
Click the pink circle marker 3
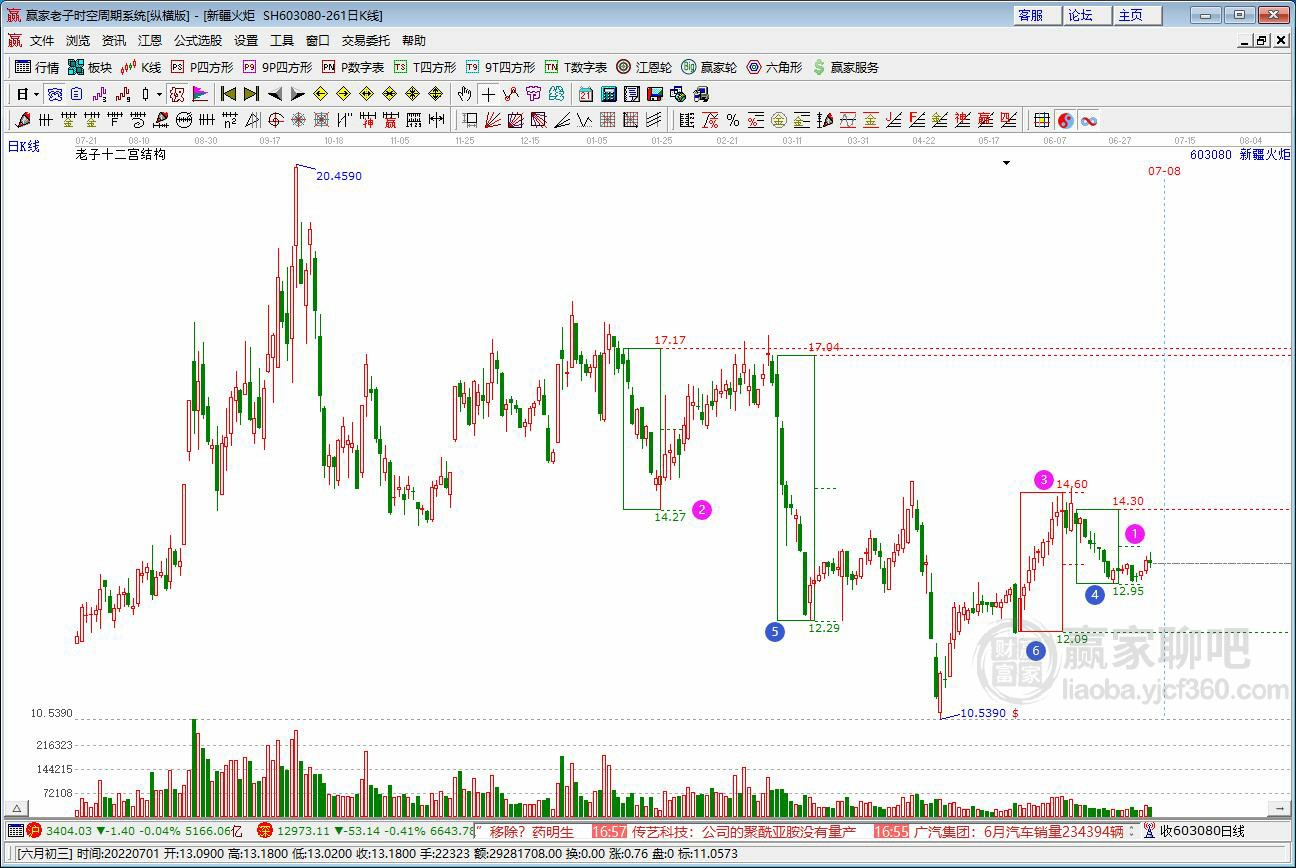(x=1044, y=480)
